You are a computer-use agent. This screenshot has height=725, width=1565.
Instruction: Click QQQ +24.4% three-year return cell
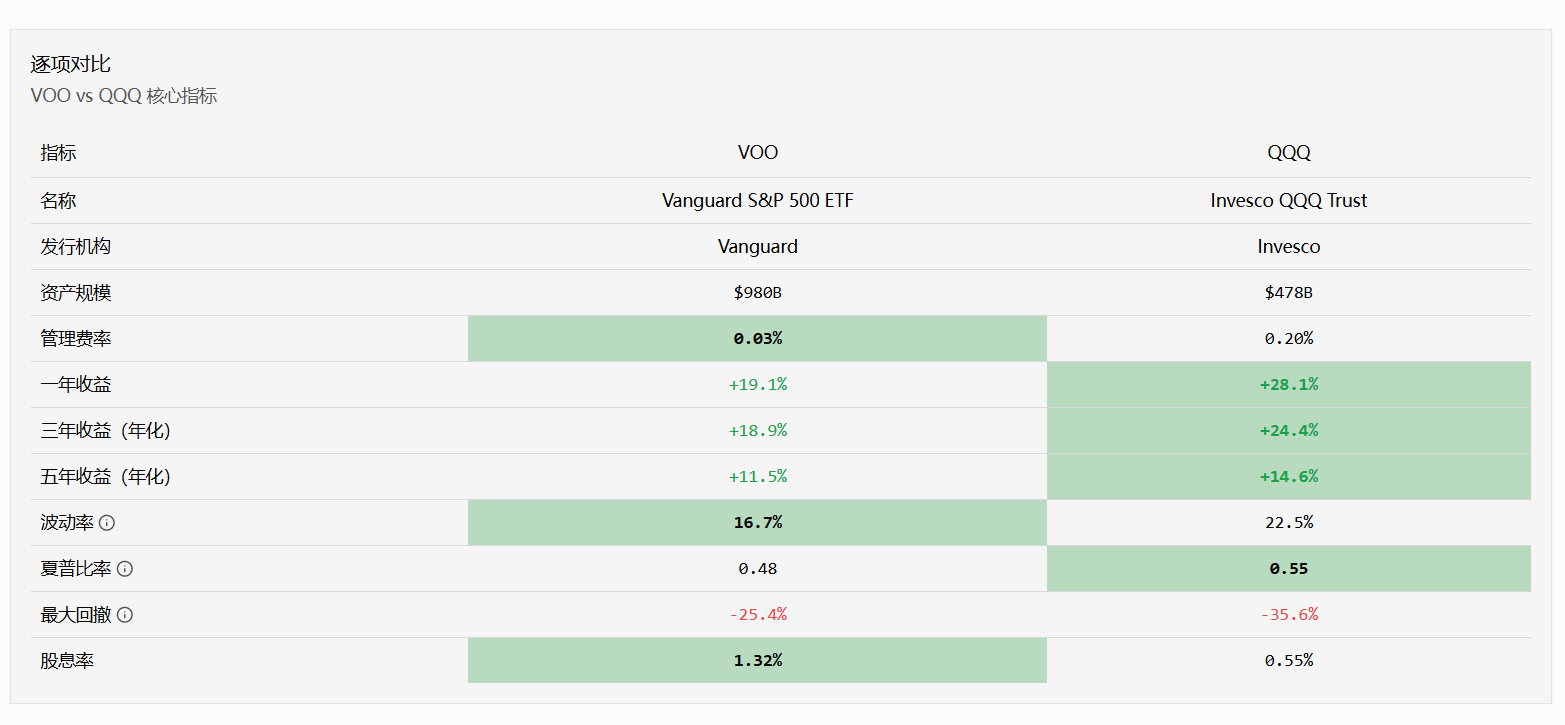click(x=1289, y=431)
